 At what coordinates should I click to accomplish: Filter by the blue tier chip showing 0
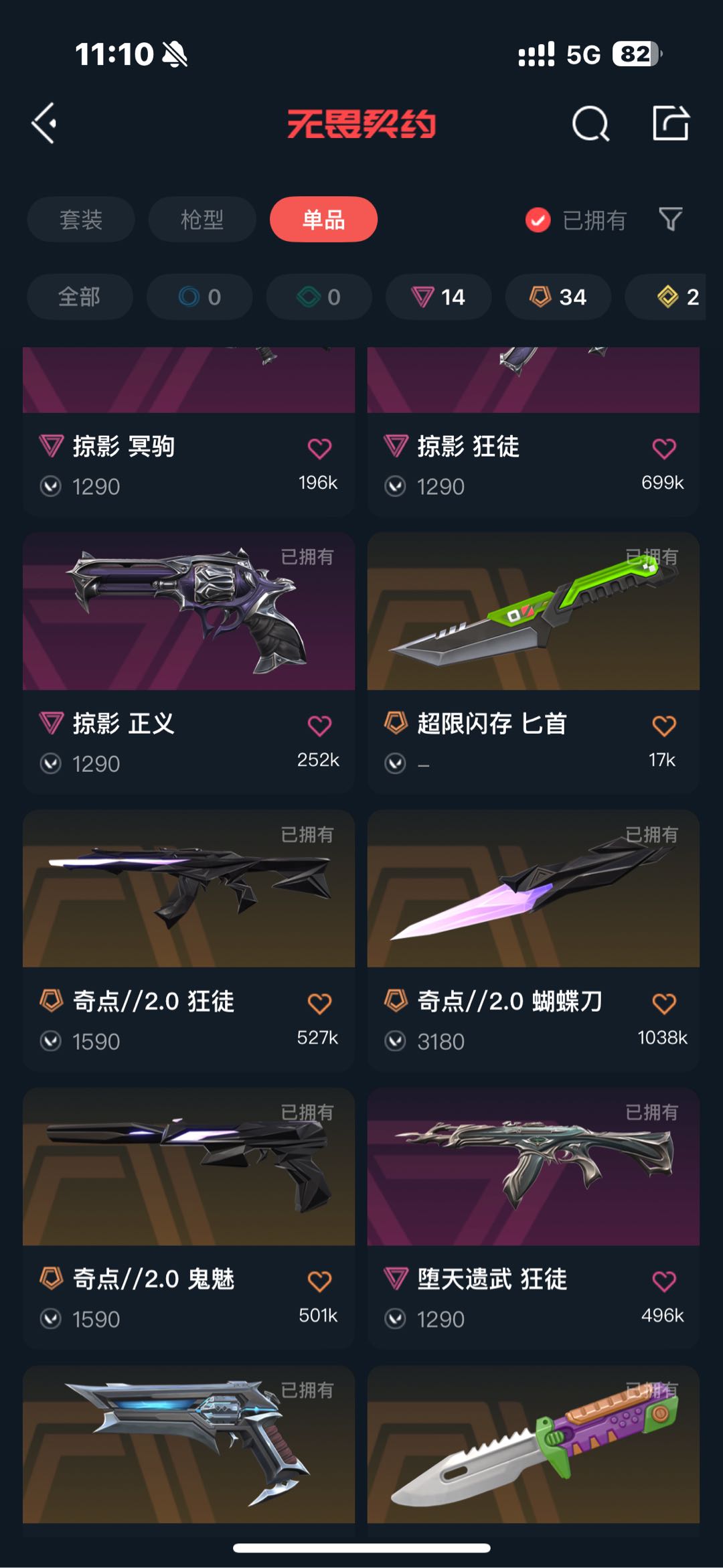[x=199, y=297]
